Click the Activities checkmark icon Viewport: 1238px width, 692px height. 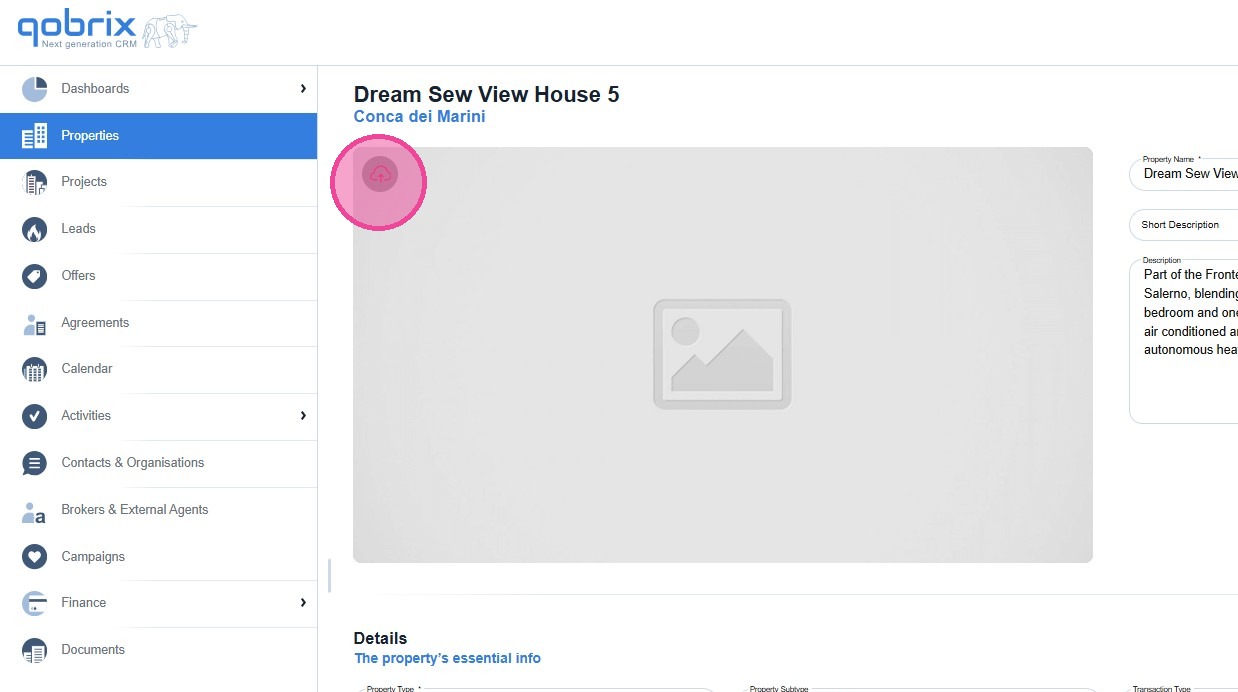34,416
